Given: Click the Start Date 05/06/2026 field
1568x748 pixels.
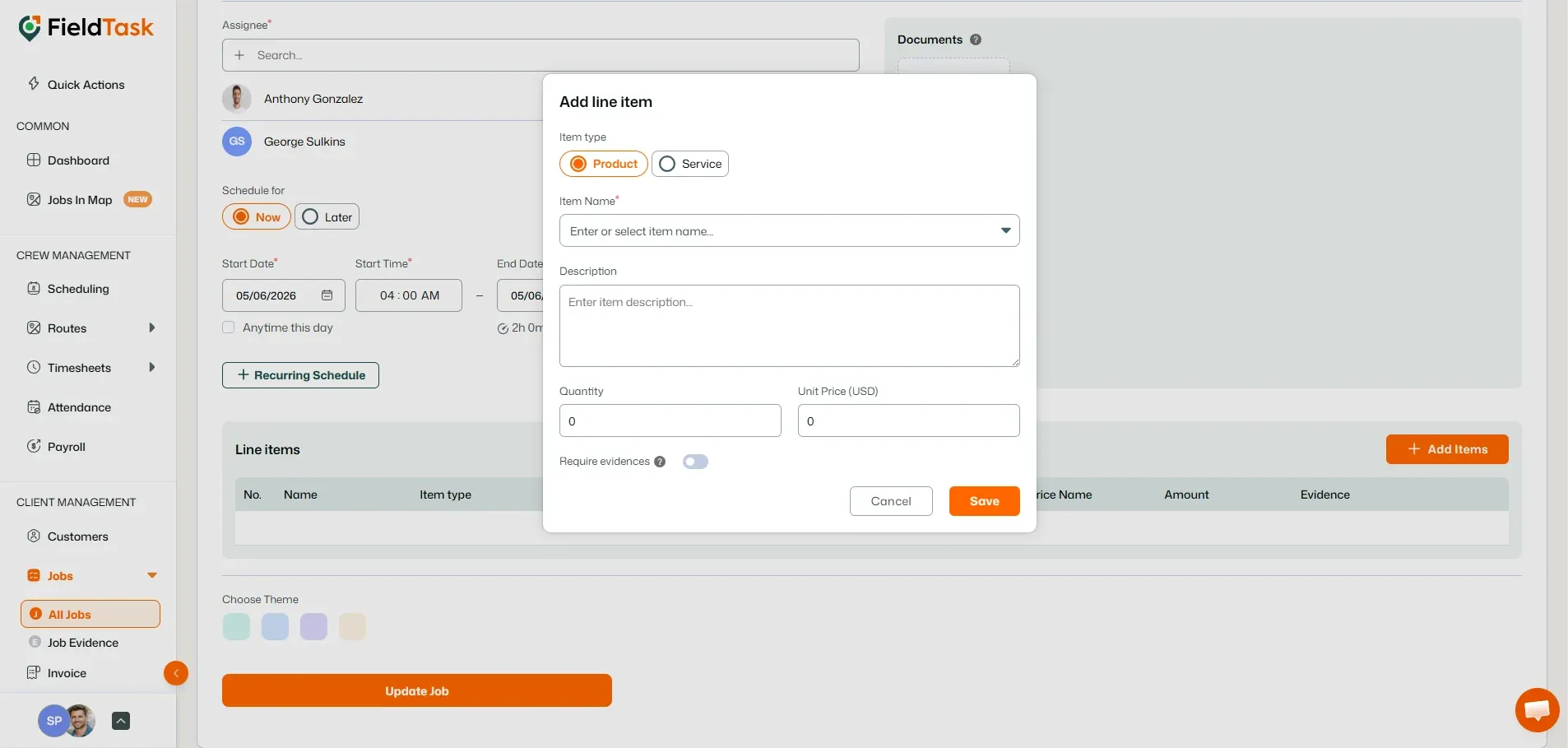Looking at the screenshot, I should (x=284, y=295).
